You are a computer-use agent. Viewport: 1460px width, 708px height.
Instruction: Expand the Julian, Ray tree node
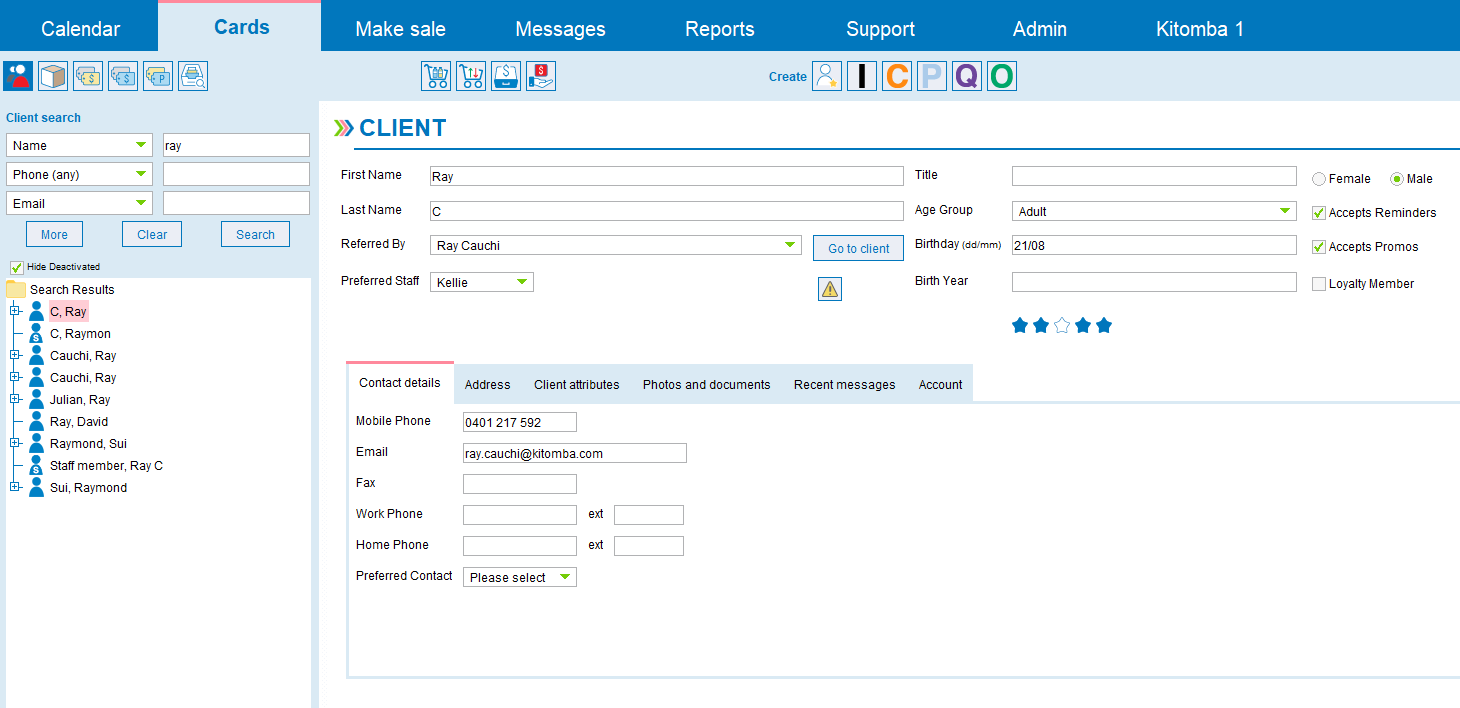(15, 399)
